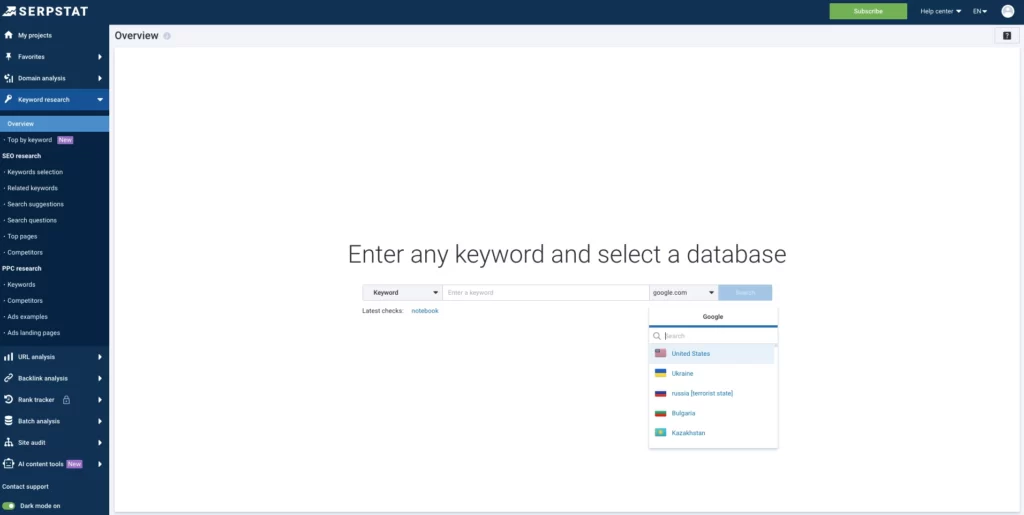Click the Backlink analysis chain icon
Viewport: 1024px width, 515px height.
pyautogui.click(x=8, y=379)
